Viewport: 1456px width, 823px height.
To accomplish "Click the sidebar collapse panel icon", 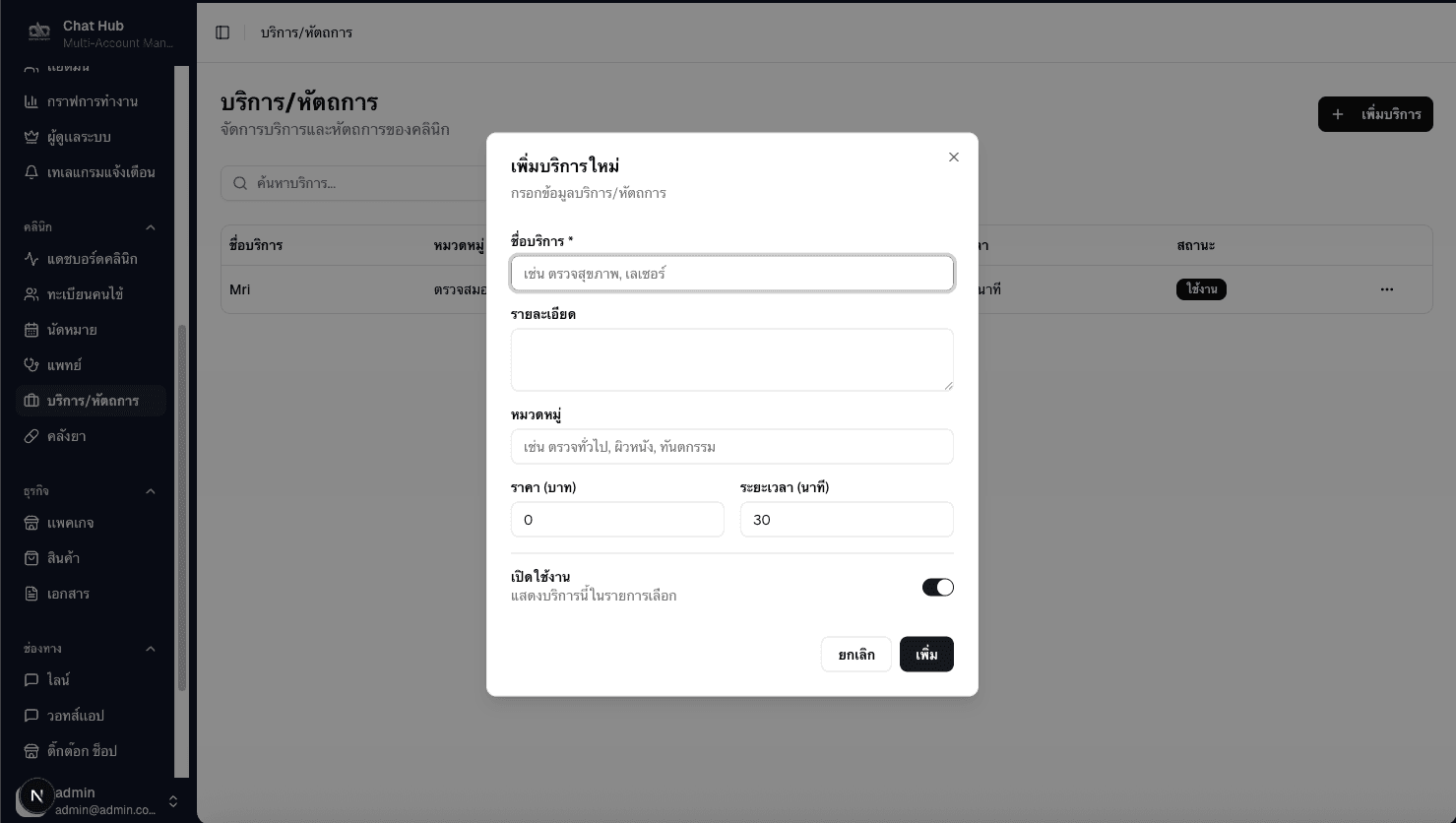I will [x=222, y=32].
